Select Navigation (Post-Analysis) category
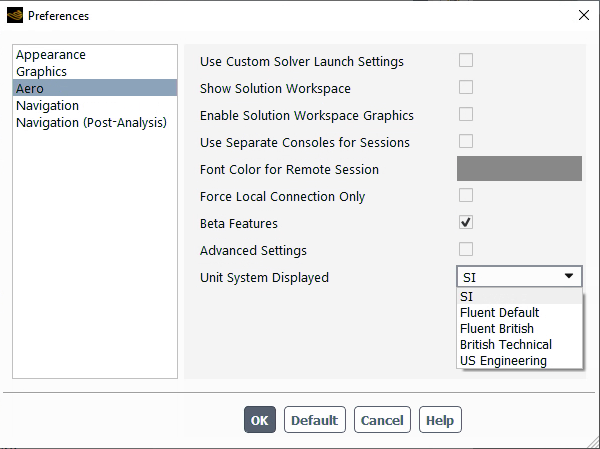Image resolution: width=600 pixels, height=449 pixels. (91, 123)
